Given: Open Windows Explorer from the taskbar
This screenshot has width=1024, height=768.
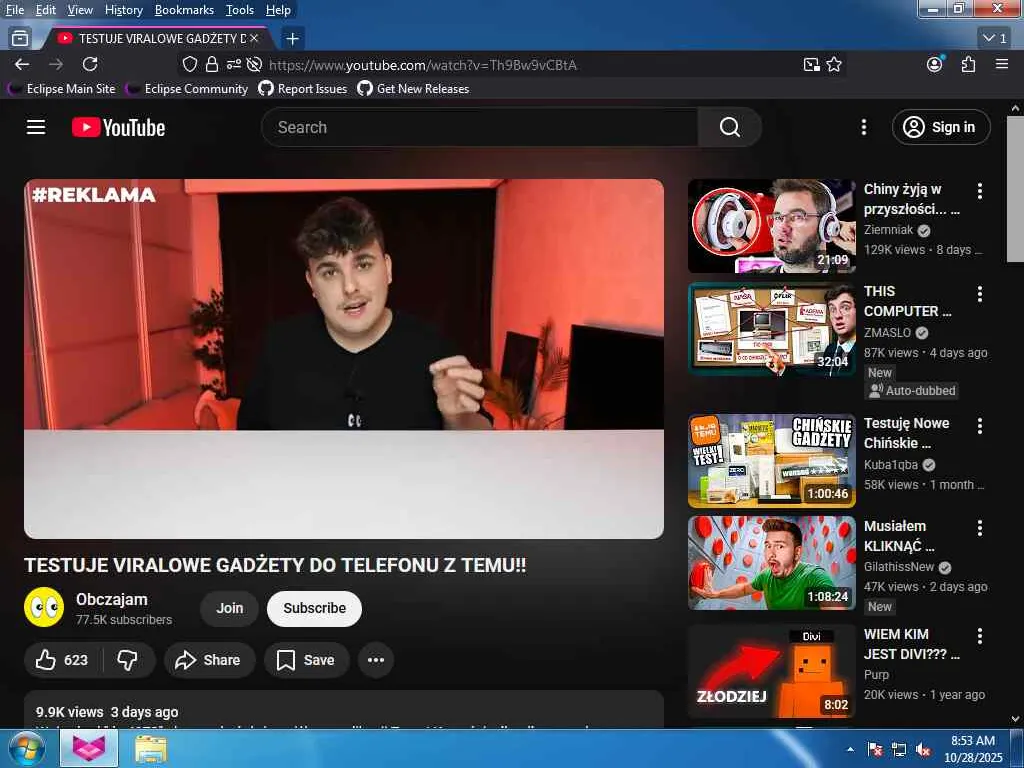Looking at the screenshot, I should (x=152, y=749).
